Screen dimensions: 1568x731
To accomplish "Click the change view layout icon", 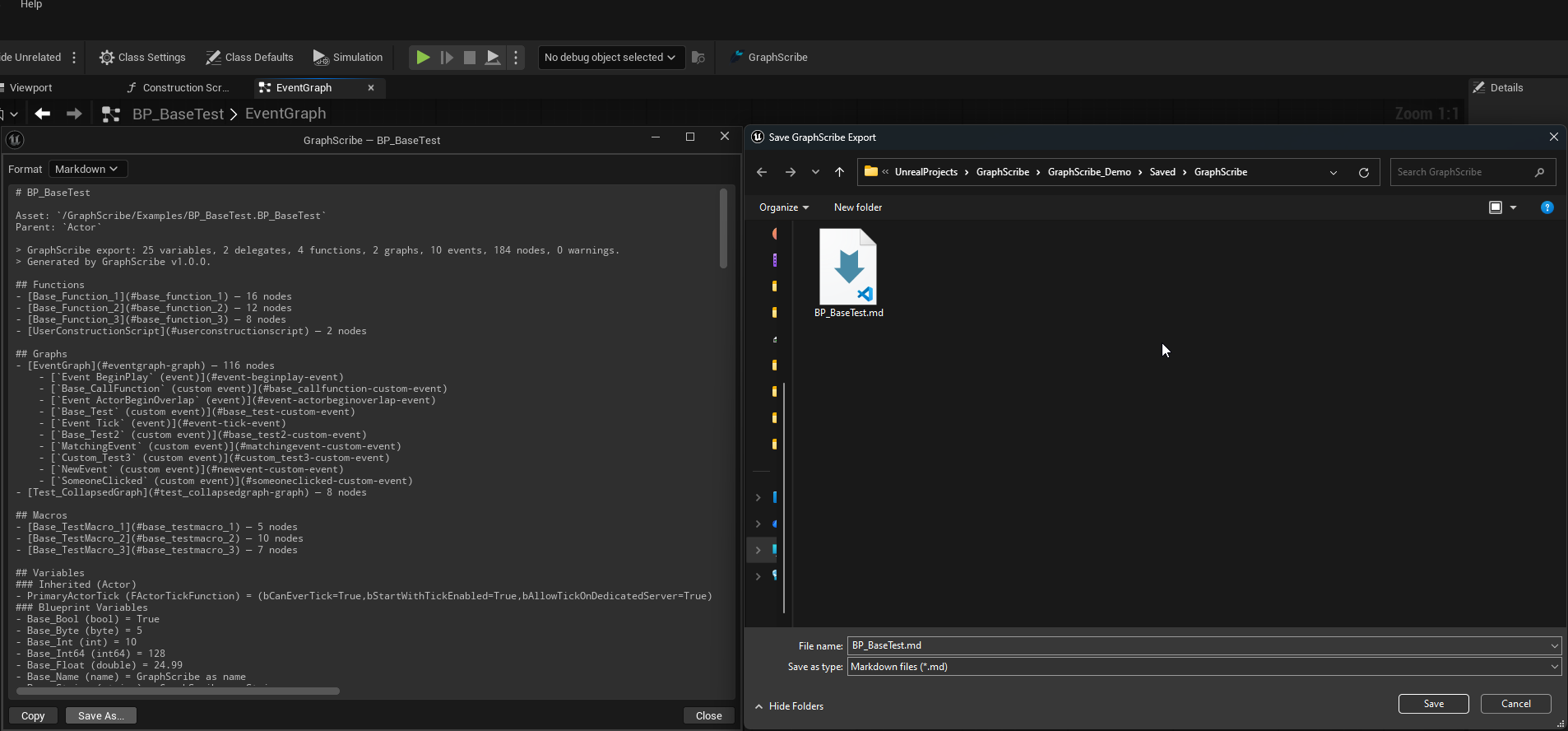I will click(1496, 207).
